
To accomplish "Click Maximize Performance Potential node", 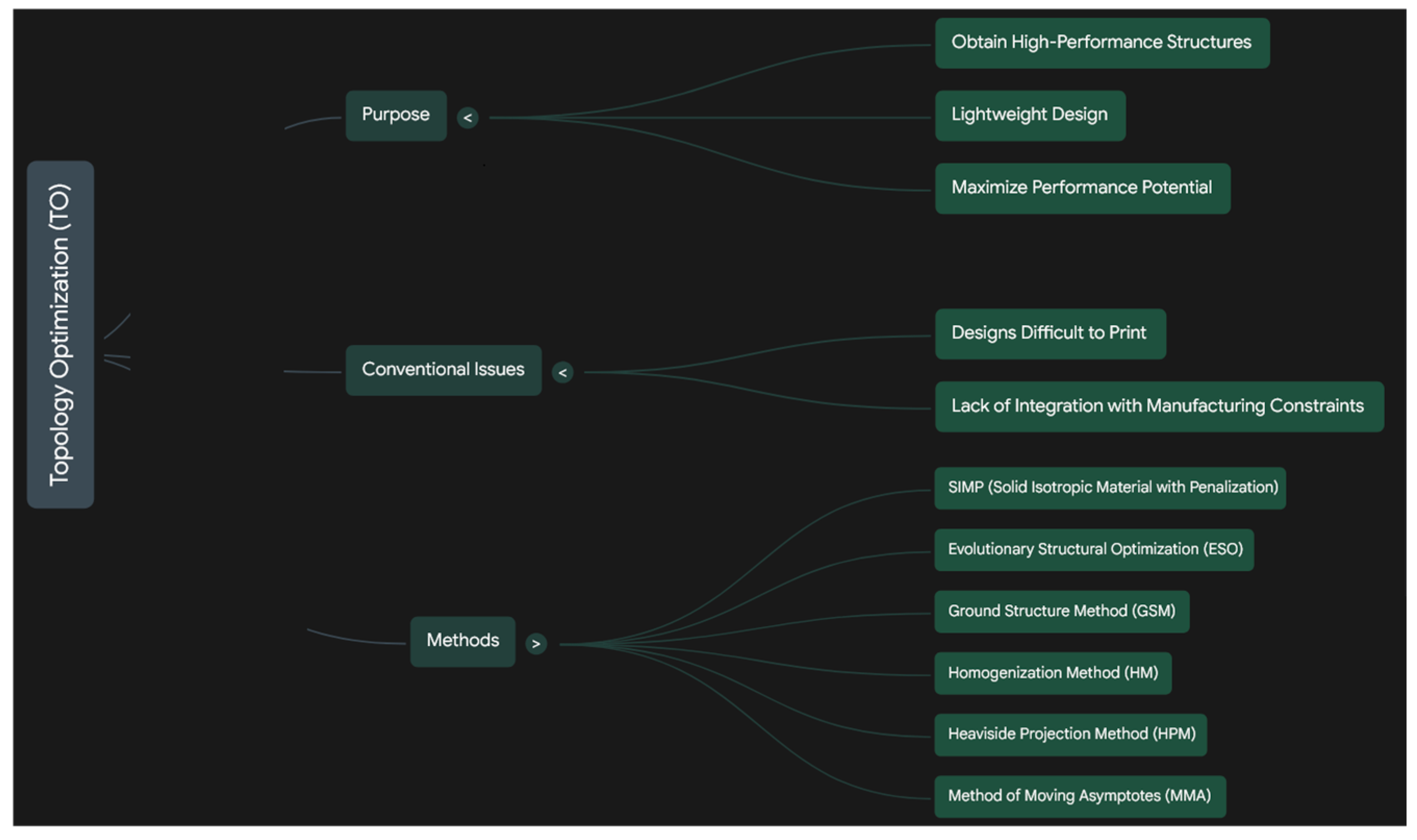I will (1082, 188).
